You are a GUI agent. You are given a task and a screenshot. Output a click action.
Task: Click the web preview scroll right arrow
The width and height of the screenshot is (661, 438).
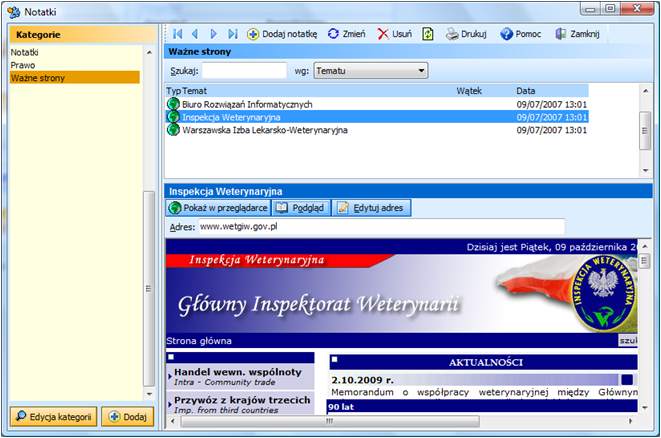click(x=631, y=421)
